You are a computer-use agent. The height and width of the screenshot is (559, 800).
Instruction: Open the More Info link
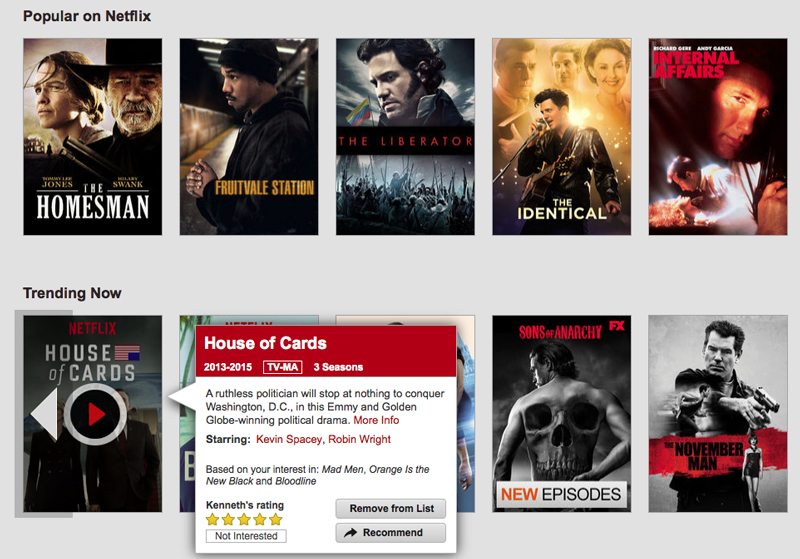[x=377, y=420]
